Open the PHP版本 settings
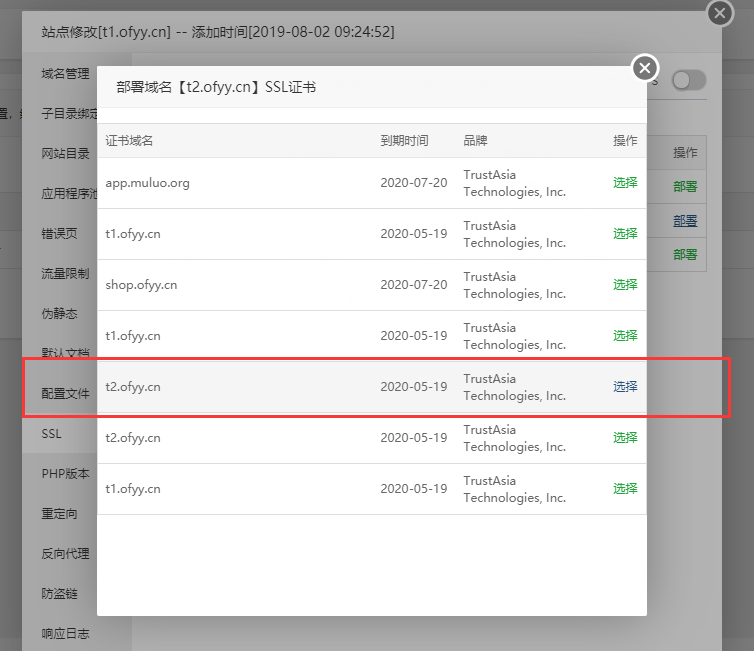This screenshot has height=651, width=754. (x=65, y=474)
